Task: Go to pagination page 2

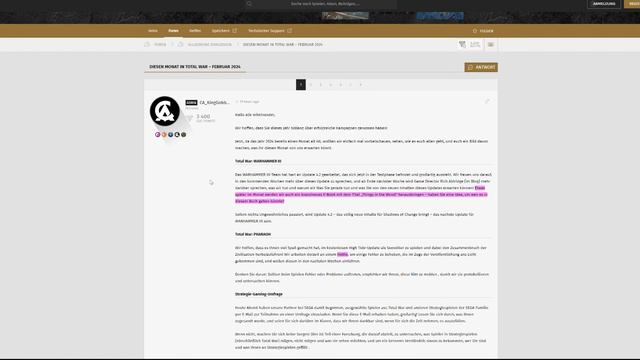Action: [311, 84]
